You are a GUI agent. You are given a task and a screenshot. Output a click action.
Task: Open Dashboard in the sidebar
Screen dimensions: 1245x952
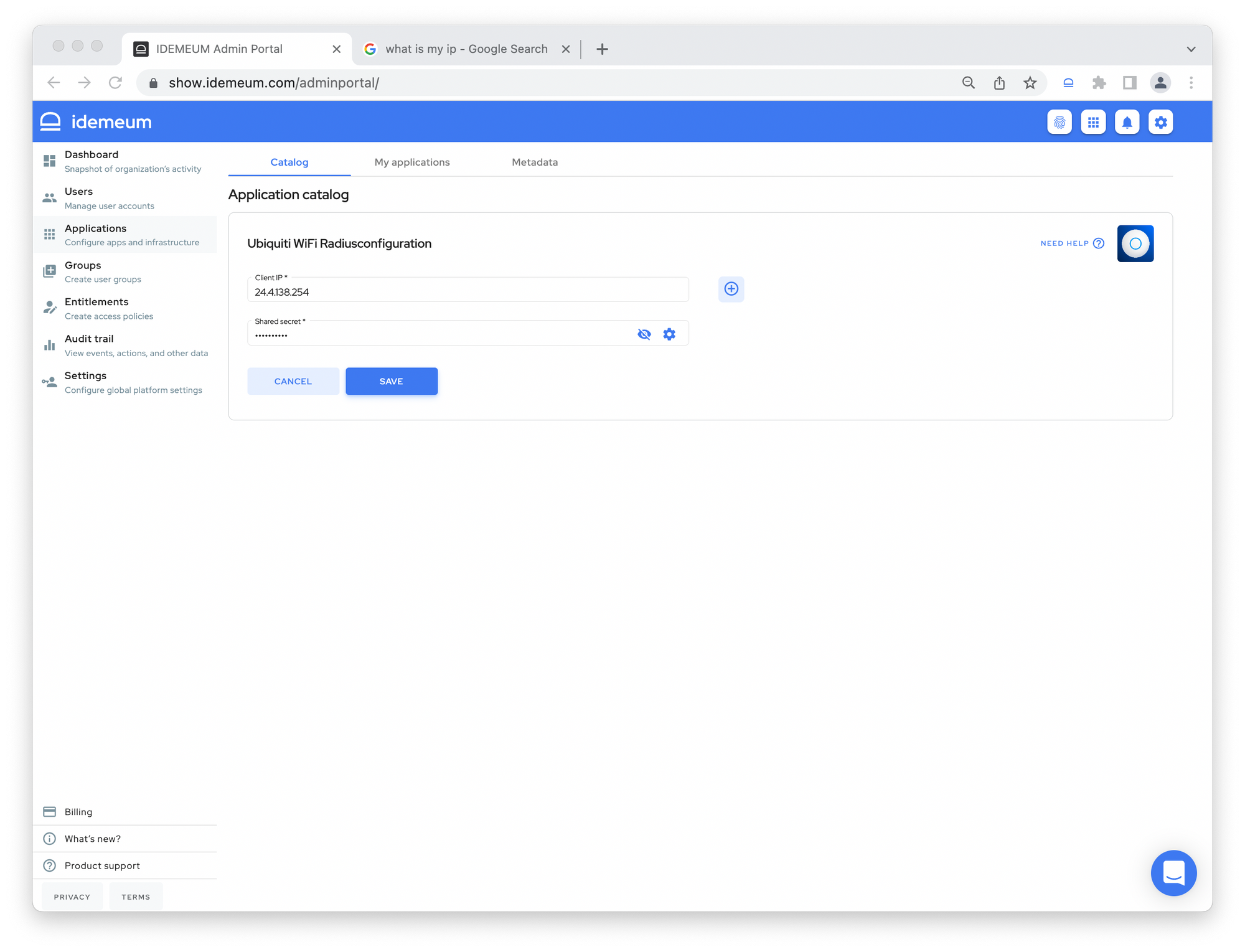click(x=125, y=161)
